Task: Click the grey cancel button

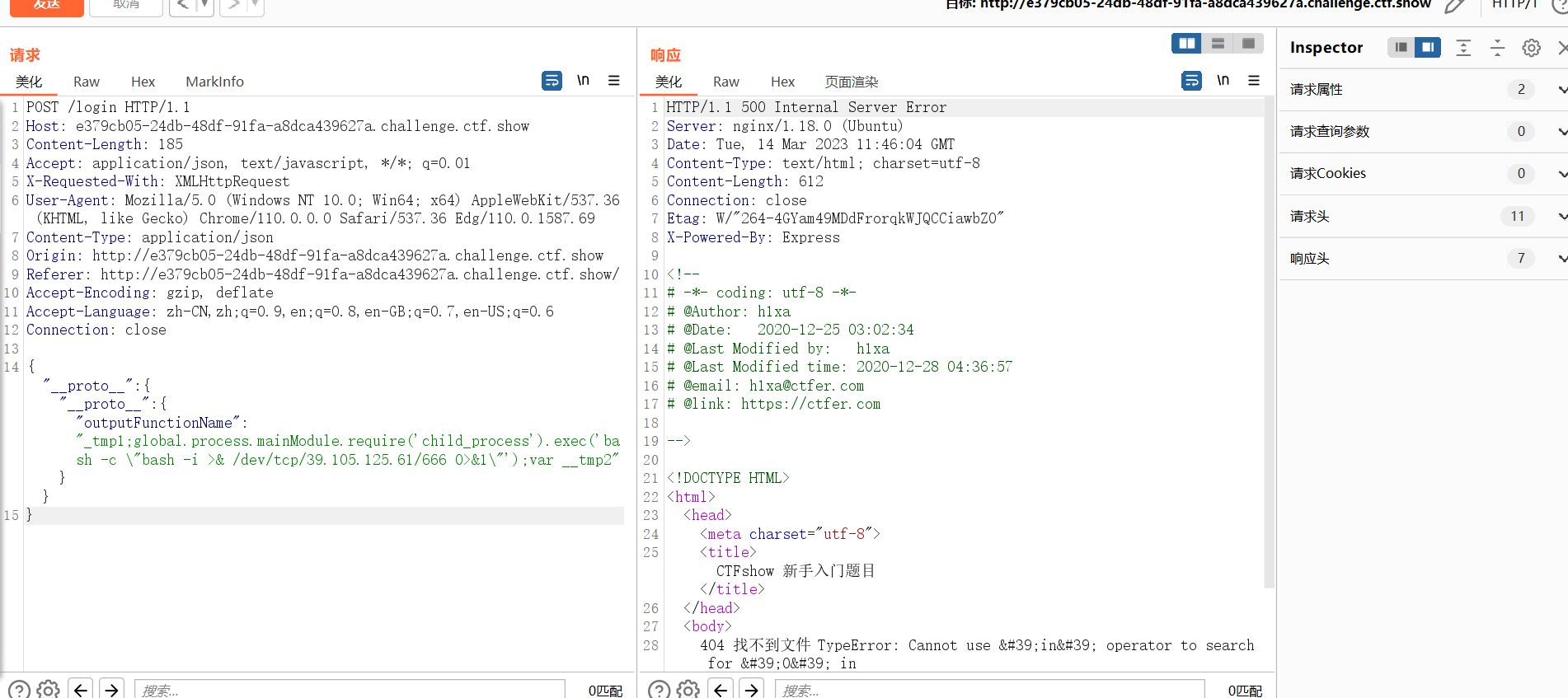Action: pyautogui.click(x=126, y=7)
